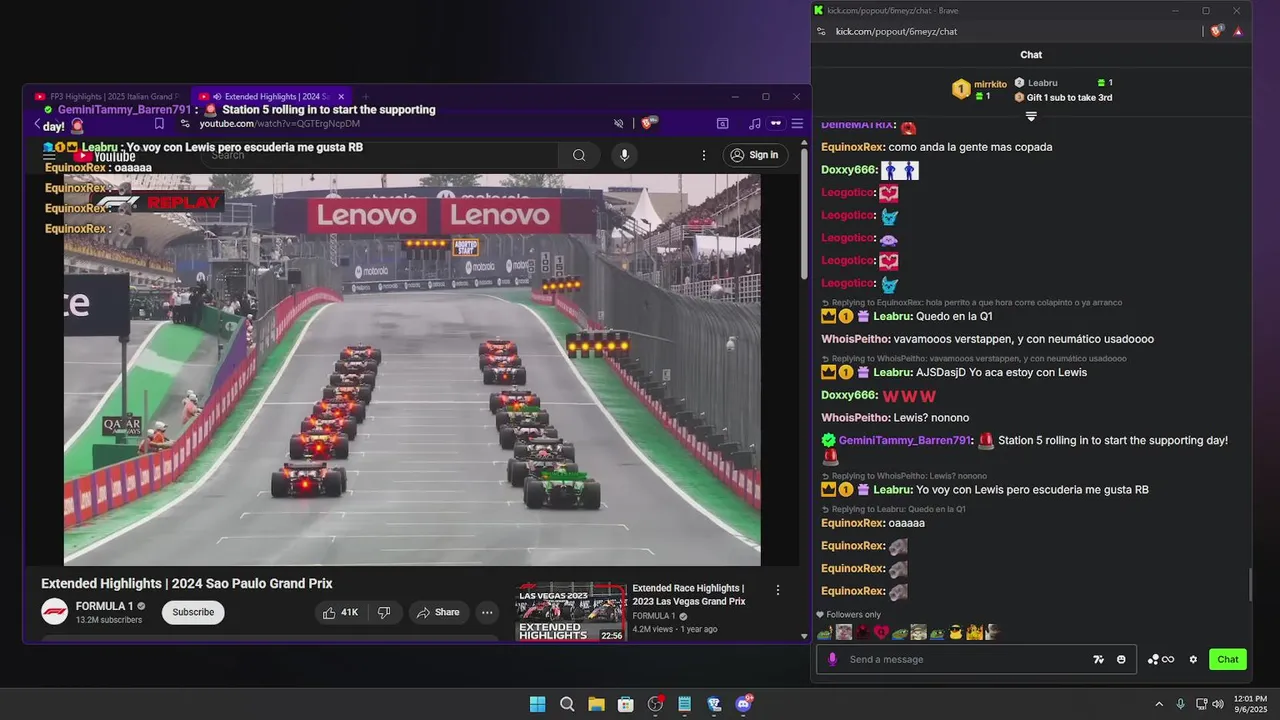Open Microsoft Store from taskbar

(626, 704)
